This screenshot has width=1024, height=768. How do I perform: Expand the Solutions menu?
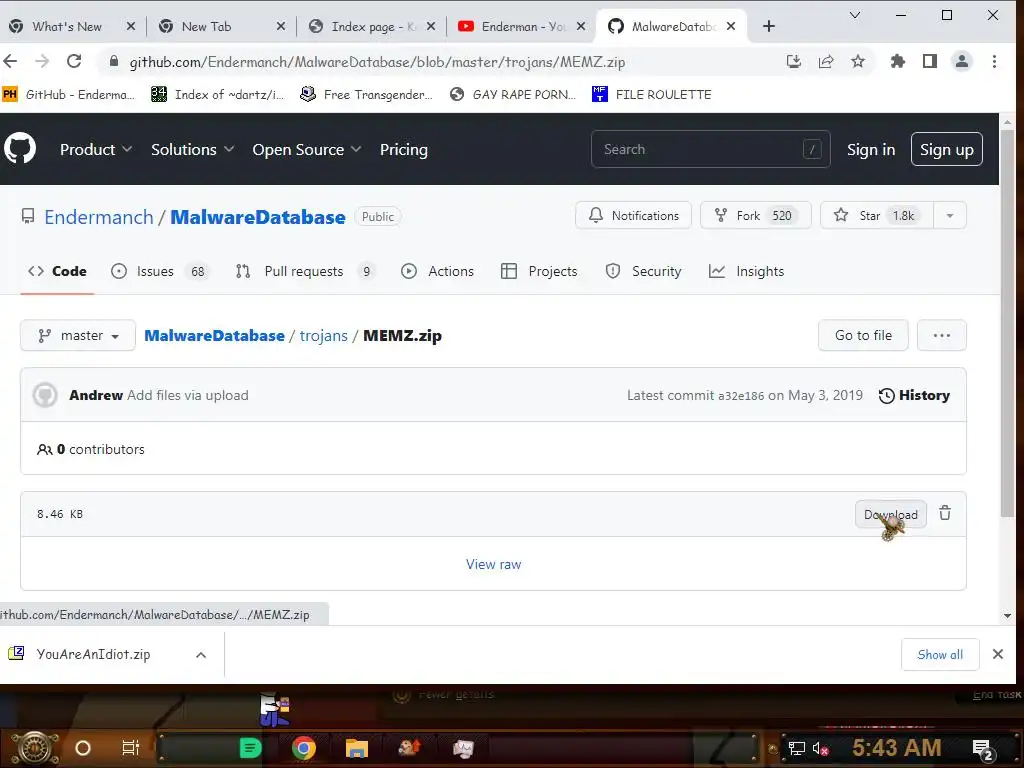point(193,150)
